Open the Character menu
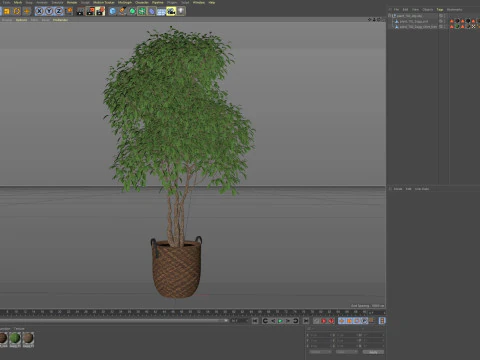This screenshot has height=360, width=480. 142,2
